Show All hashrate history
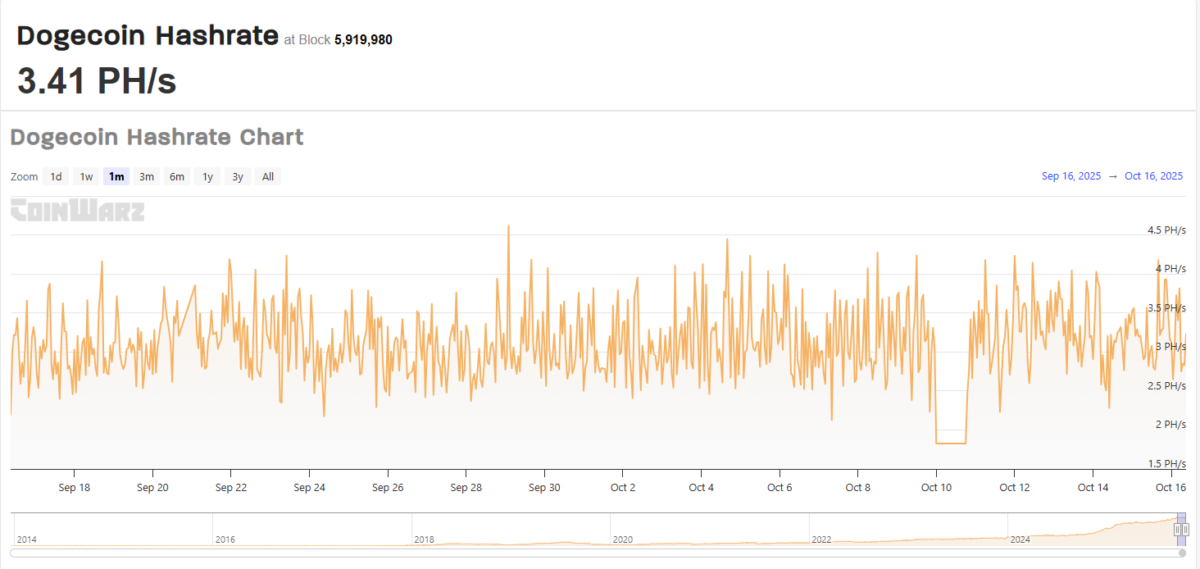Image resolution: width=1200 pixels, height=569 pixels. tap(268, 177)
